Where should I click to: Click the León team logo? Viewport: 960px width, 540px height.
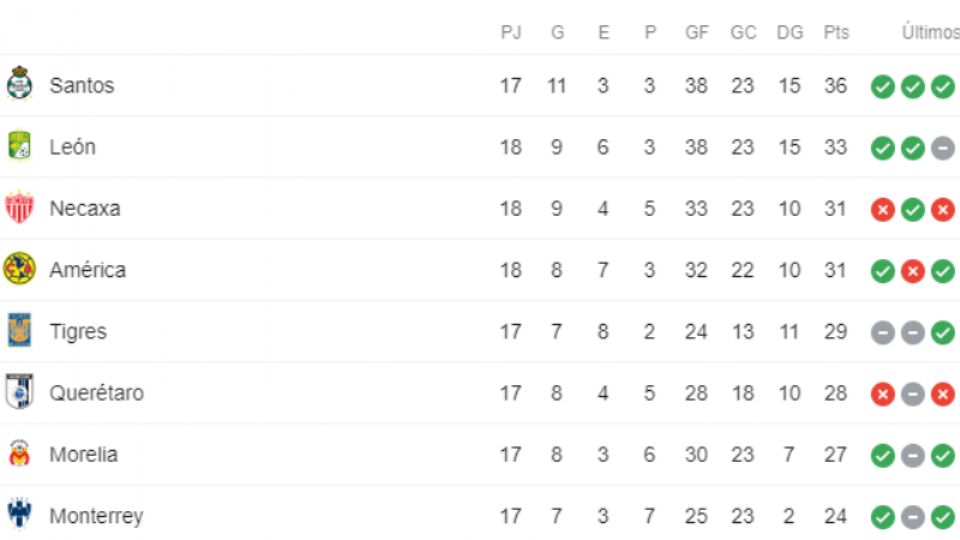click(19, 147)
